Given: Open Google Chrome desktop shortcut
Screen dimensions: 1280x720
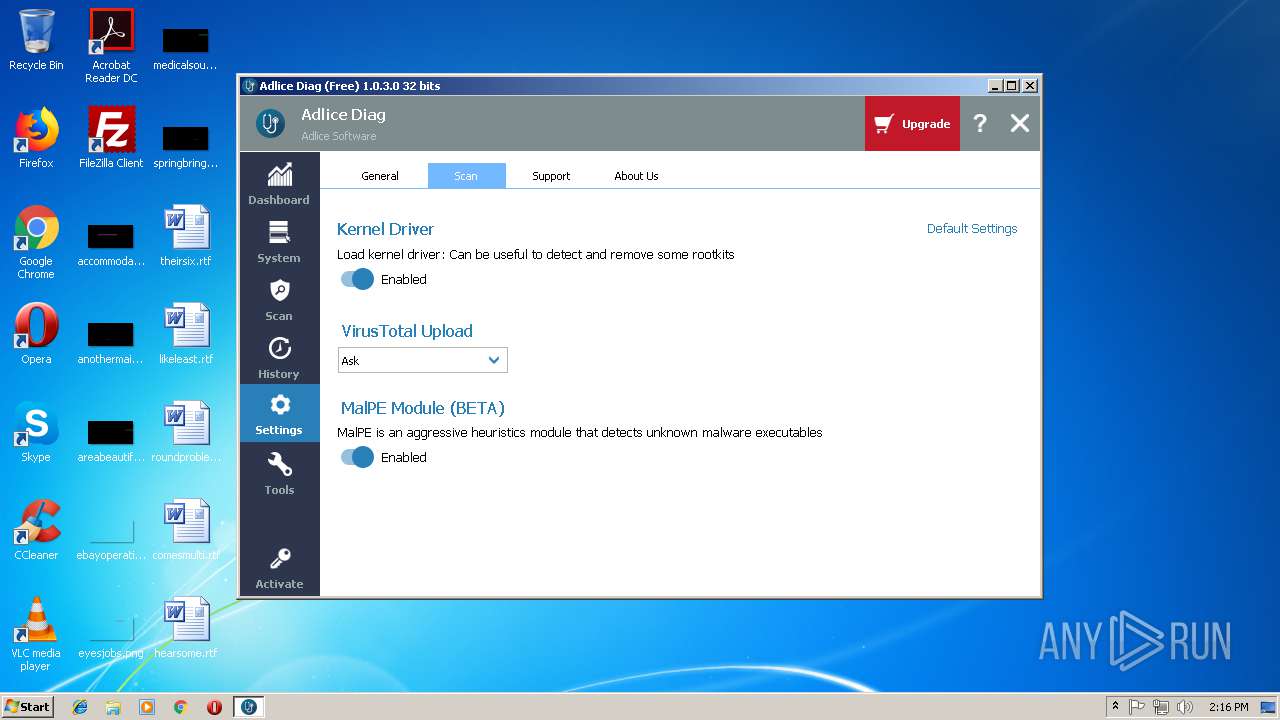Looking at the screenshot, I should (x=36, y=242).
